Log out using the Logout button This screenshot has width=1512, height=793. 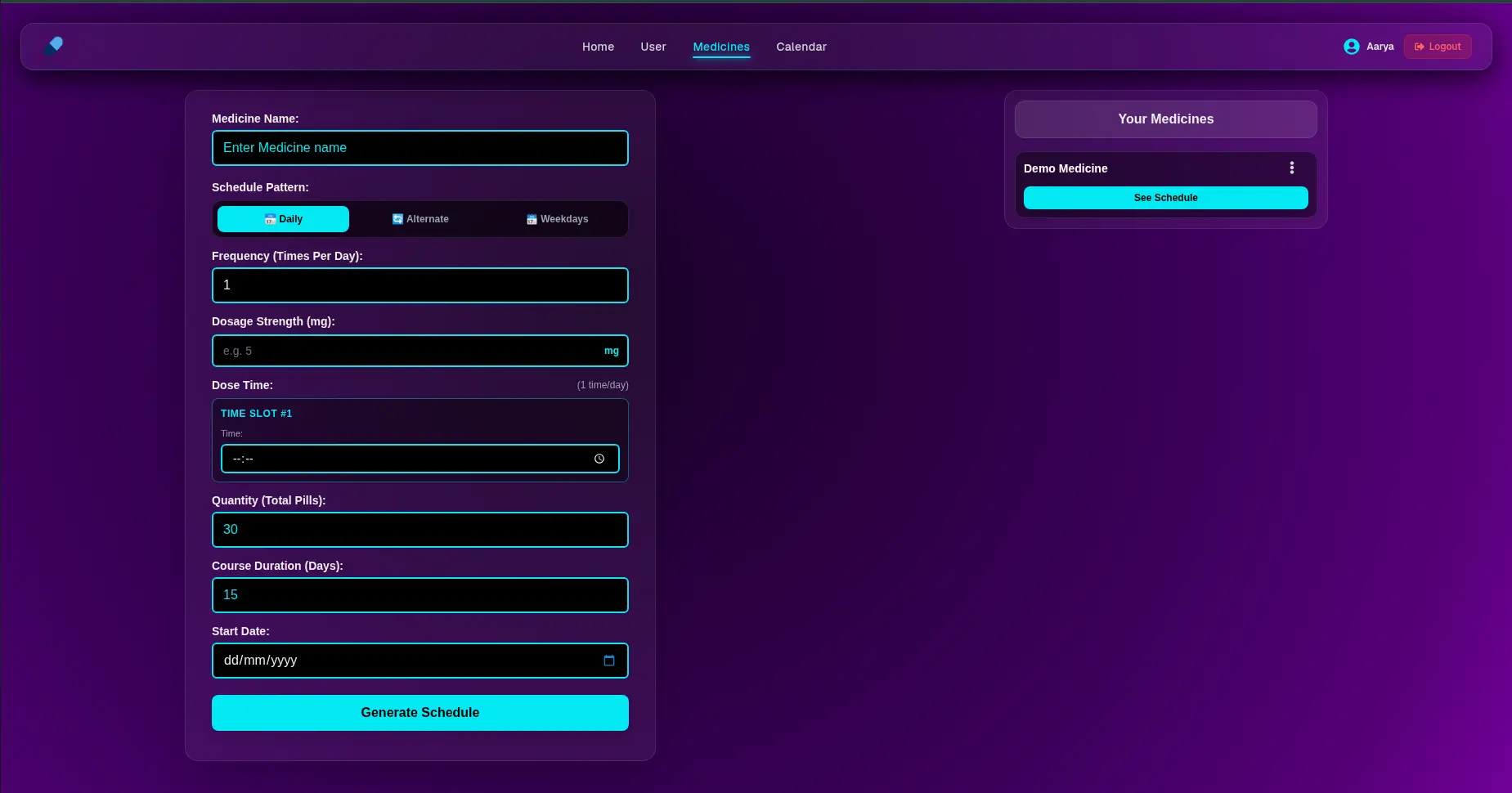tap(1438, 47)
